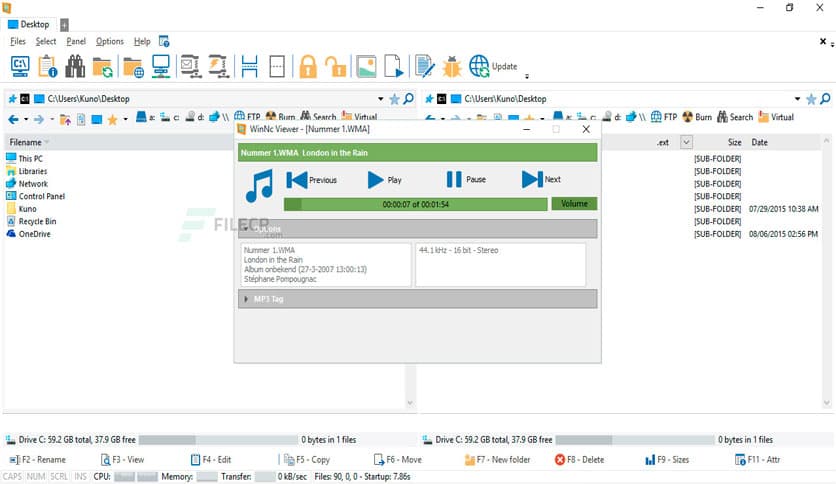
Task: Click the F7 - New folder button
Action: tap(497, 459)
